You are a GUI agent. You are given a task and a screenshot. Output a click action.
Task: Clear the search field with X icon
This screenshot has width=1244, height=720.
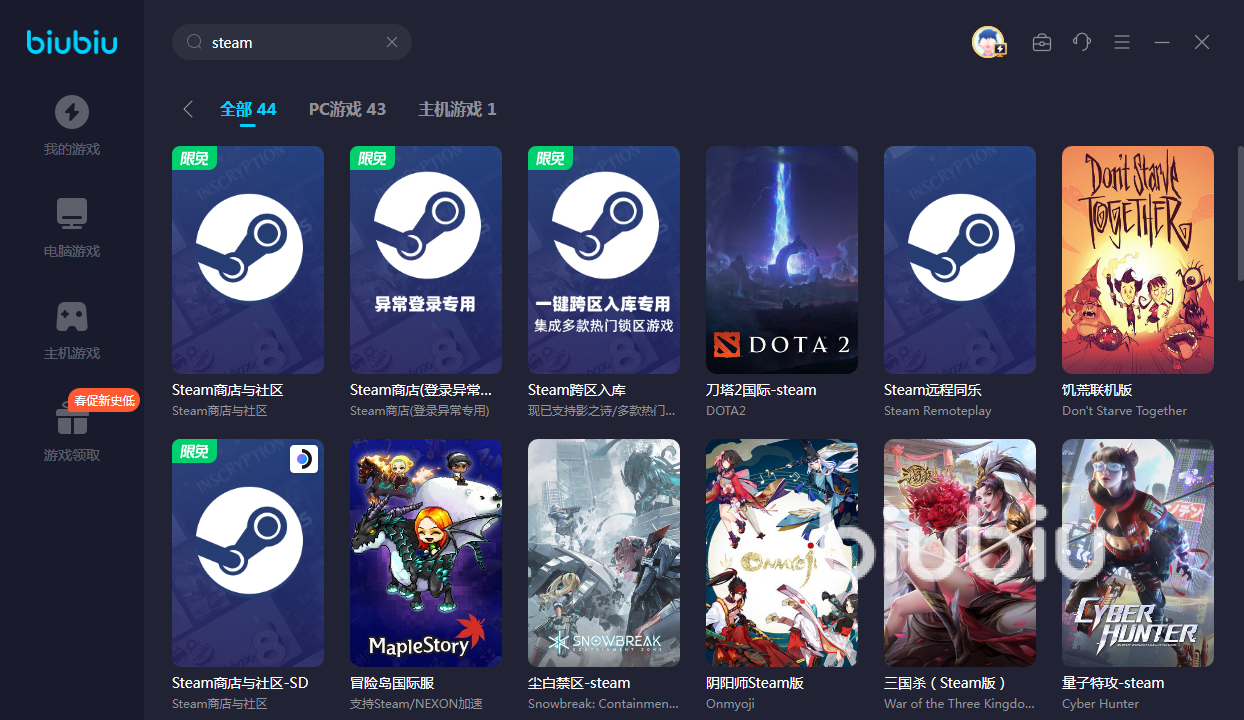pos(392,42)
